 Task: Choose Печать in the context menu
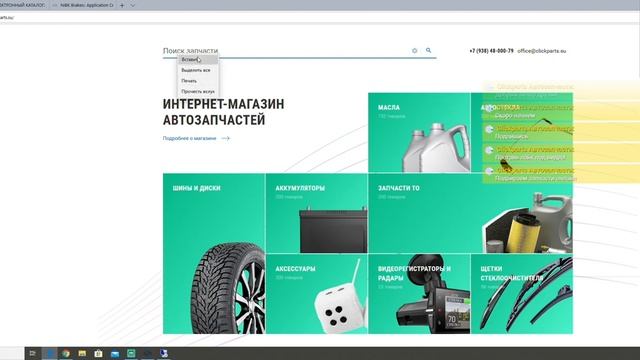point(198,81)
